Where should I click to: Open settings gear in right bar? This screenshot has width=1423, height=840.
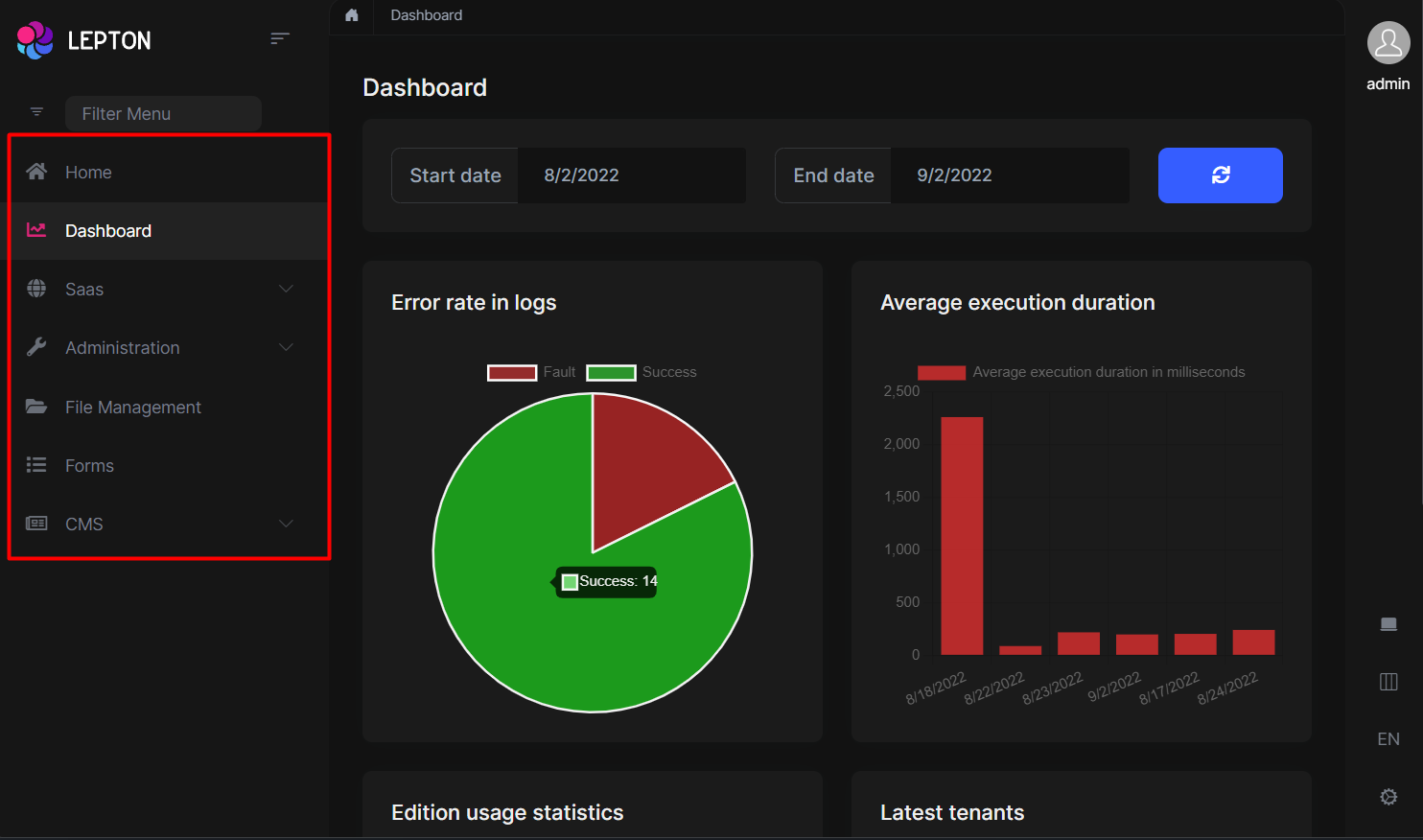coord(1388,797)
